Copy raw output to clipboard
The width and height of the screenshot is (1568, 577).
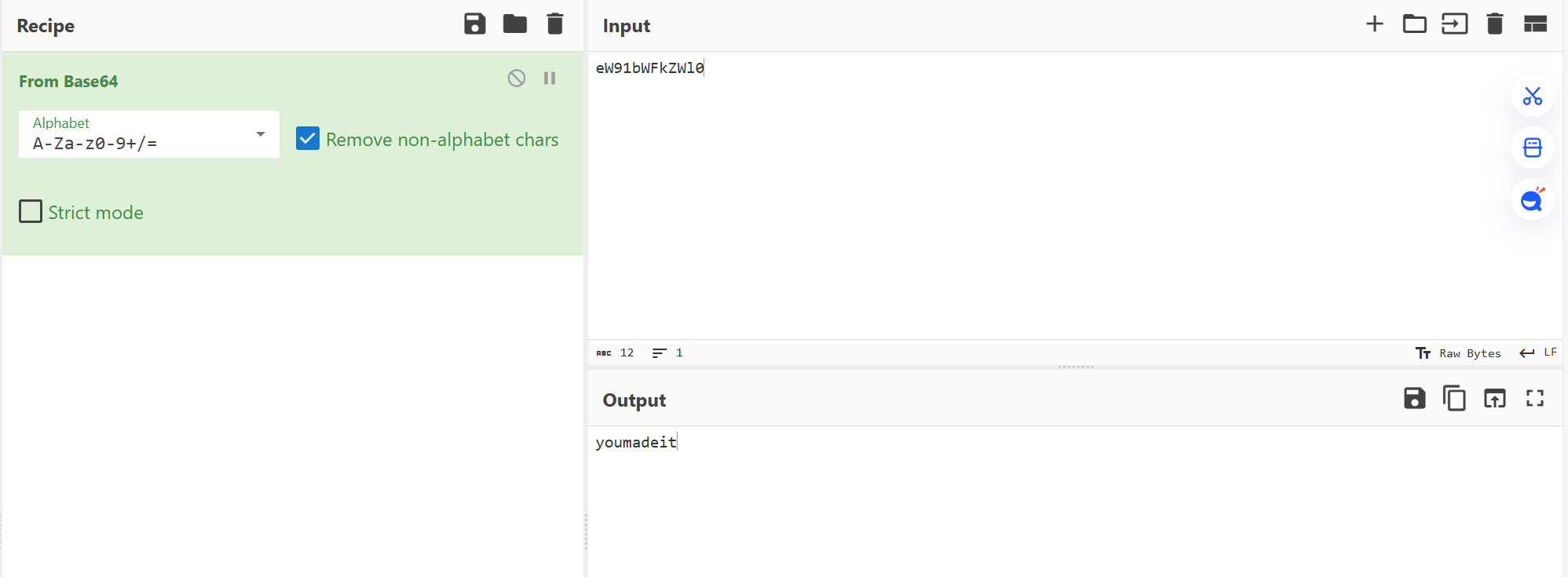(1454, 399)
